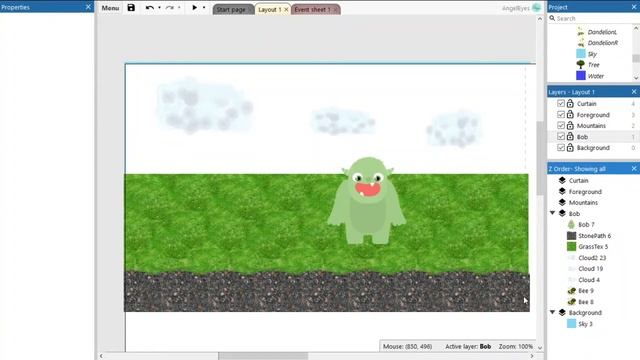Close the Properties panel
640x360 pixels.
[88, 7]
